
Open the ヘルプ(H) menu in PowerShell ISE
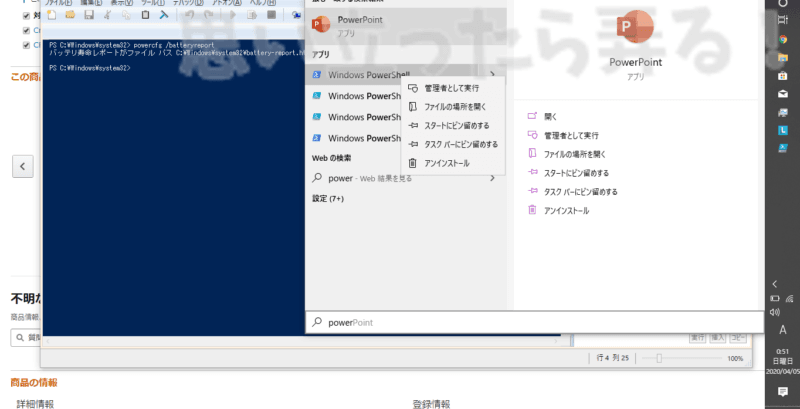pyautogui.click(x=262, y=3)
